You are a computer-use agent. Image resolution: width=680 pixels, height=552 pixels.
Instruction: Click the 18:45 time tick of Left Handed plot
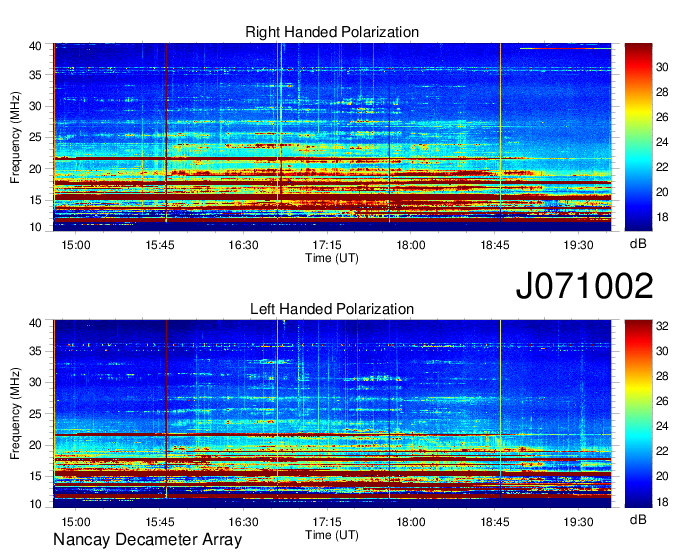495,522
